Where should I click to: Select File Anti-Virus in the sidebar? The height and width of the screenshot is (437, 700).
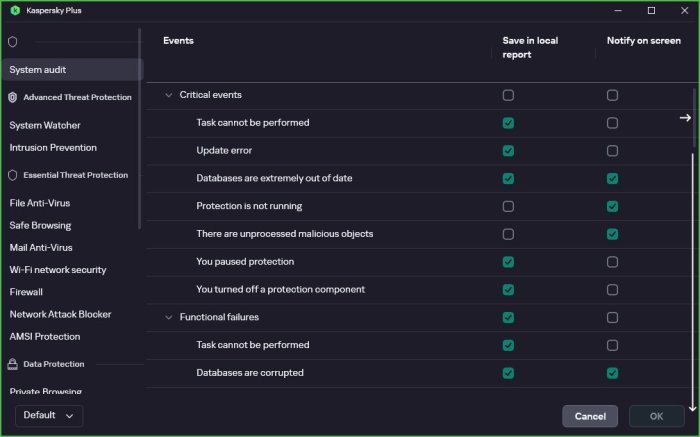coord(40,203)
